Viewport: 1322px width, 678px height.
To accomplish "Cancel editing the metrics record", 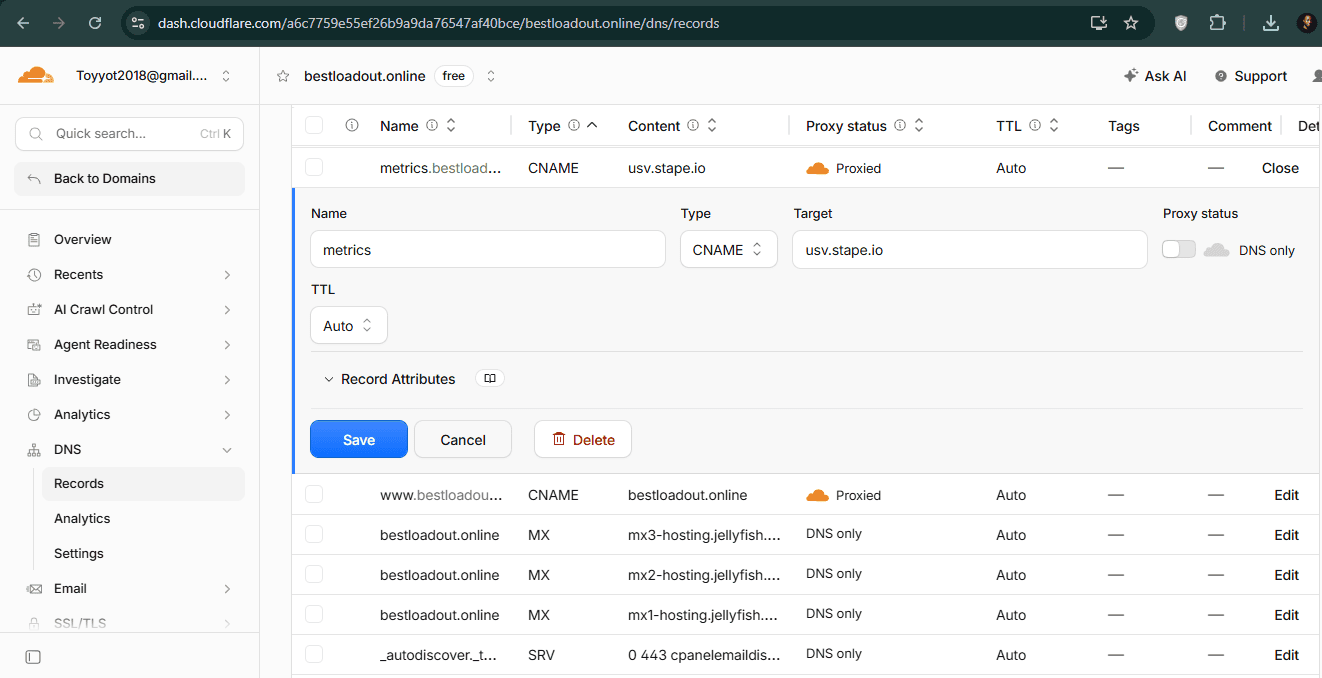I will tap(463, 439).
